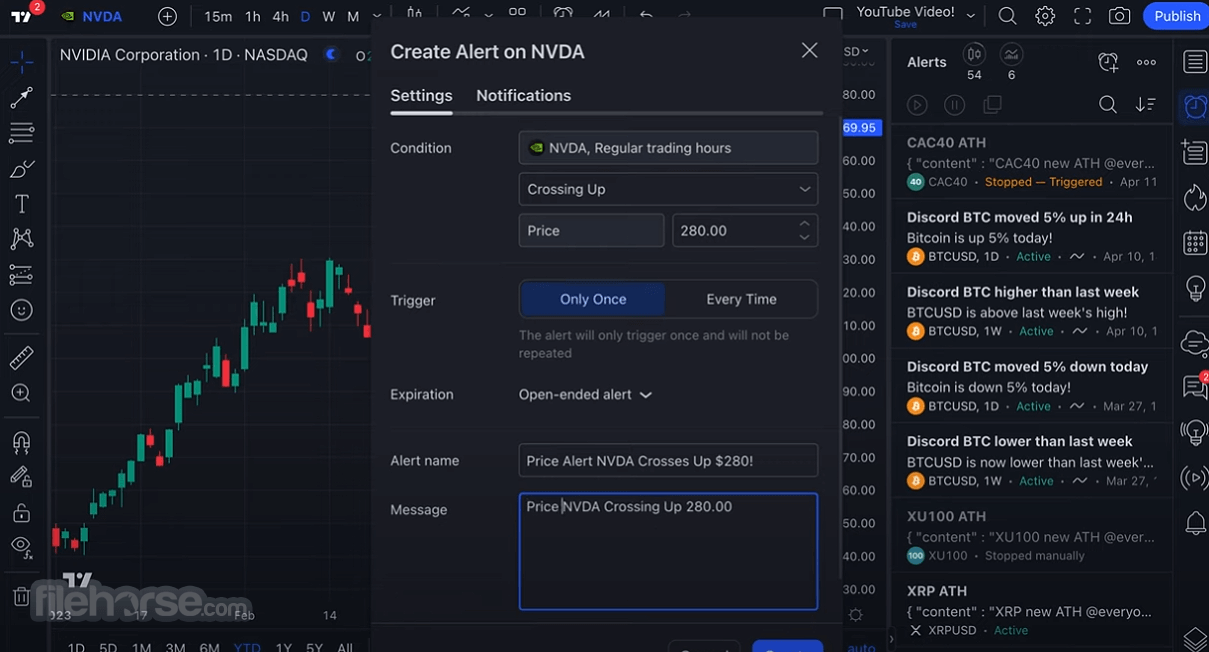The width and height of the screenshot is (1209, 652).
Task: Open layout grid templates icon
Action: [x=517, y=15]
